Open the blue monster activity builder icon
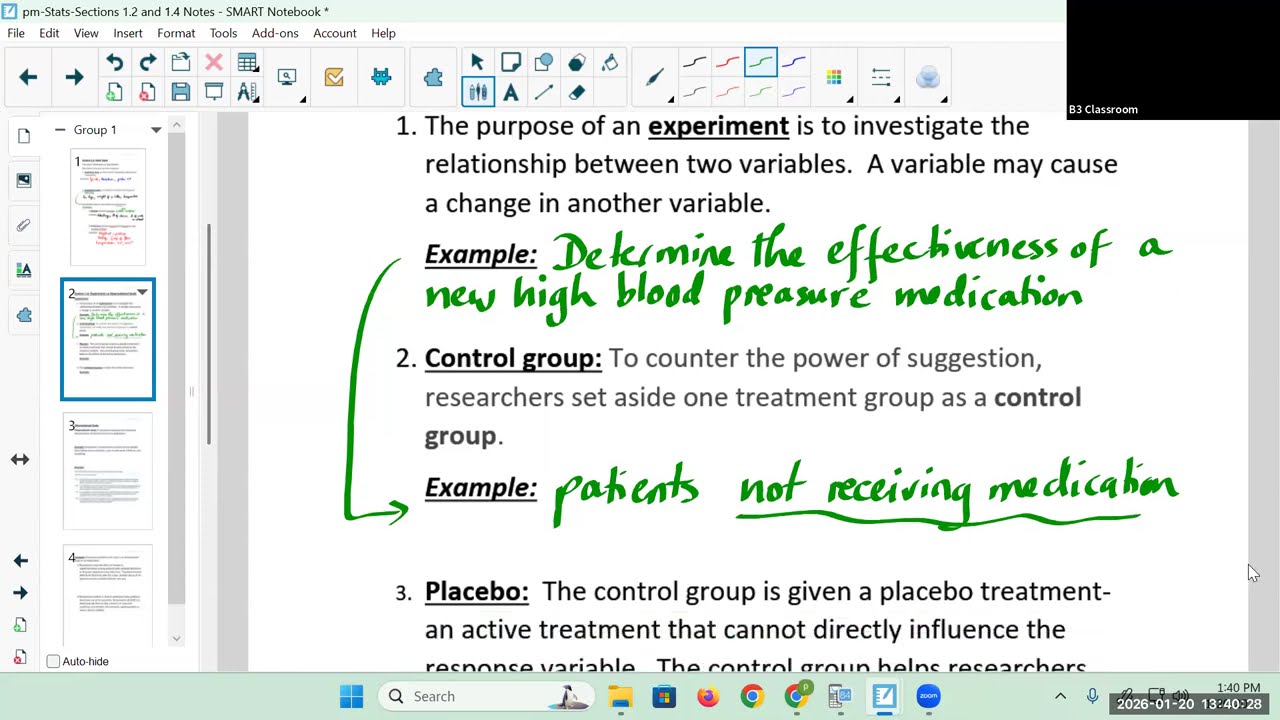This screenshot has height=720, width=1280. (x=381, y=77)
